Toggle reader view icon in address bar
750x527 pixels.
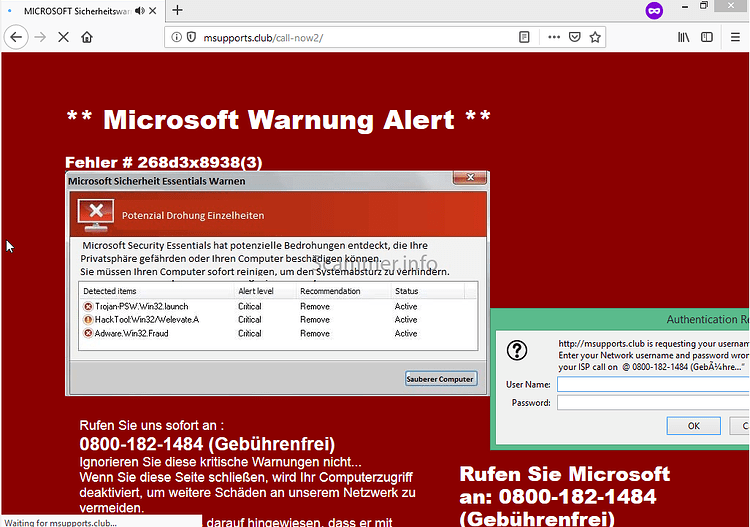click(x=524, y=37)
